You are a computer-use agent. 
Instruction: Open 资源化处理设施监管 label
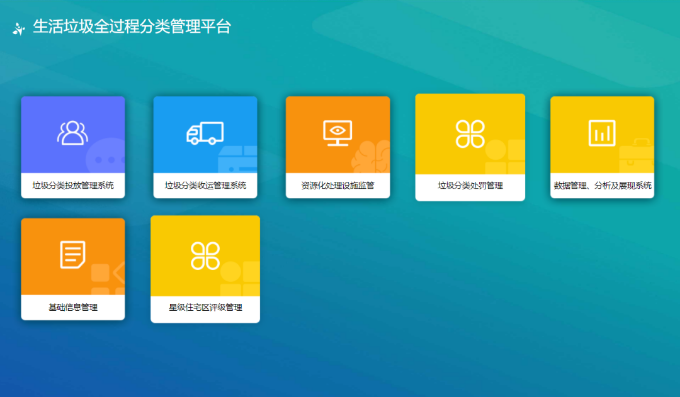[337, 185]
